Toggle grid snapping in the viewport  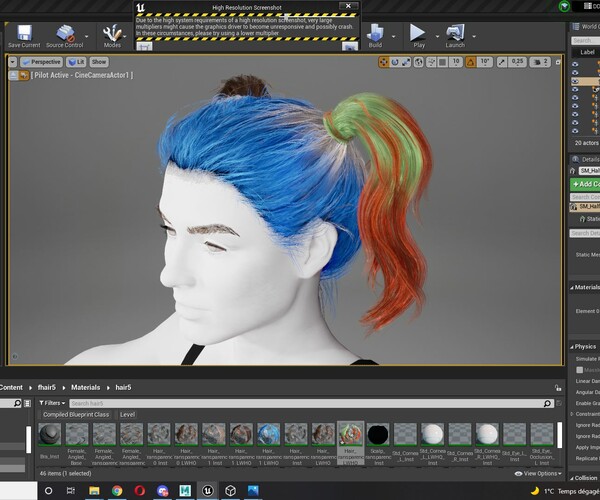(x=443, y=62)
